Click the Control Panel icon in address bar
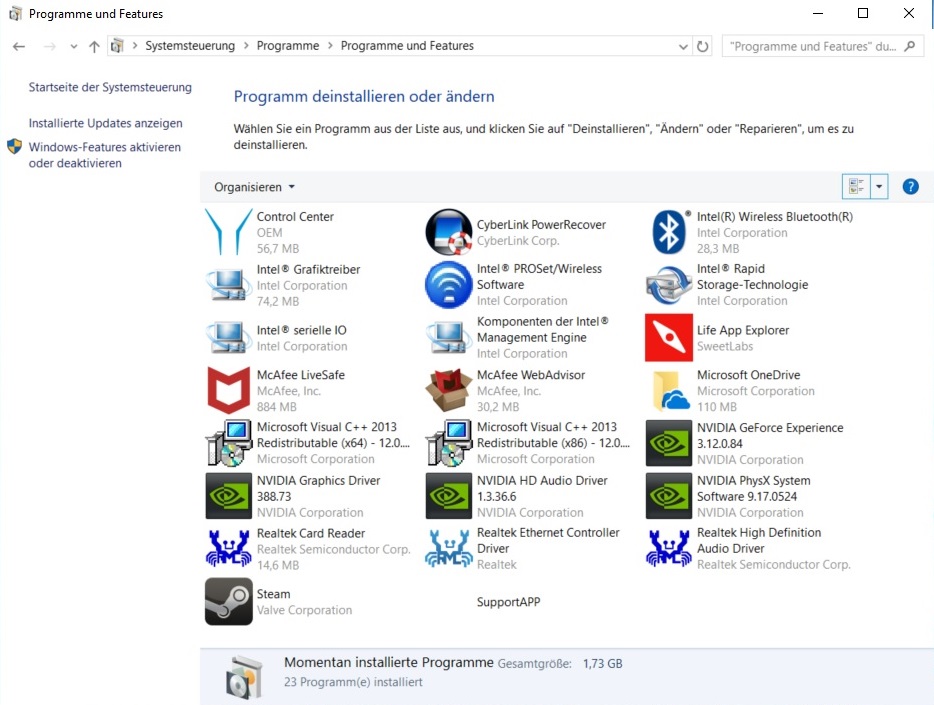The width and height of the screenshot is (934, 705). [x=117, y=46]
